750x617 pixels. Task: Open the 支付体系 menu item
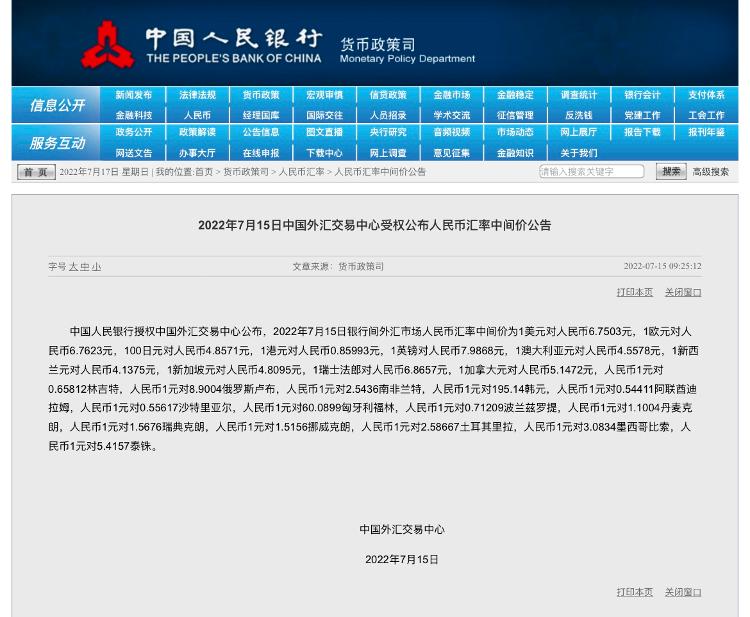coord(706,95)
